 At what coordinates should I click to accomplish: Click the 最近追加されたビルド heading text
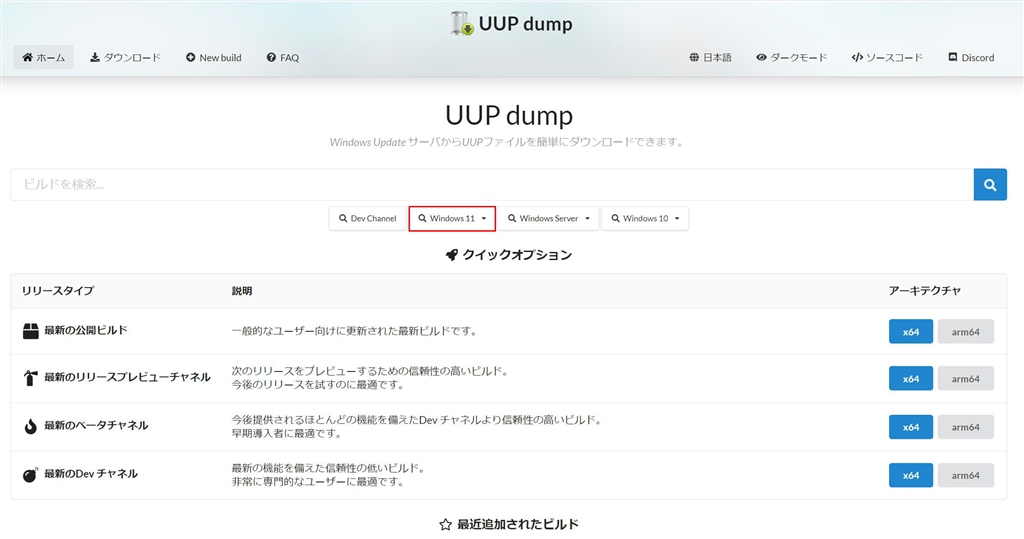518,524
